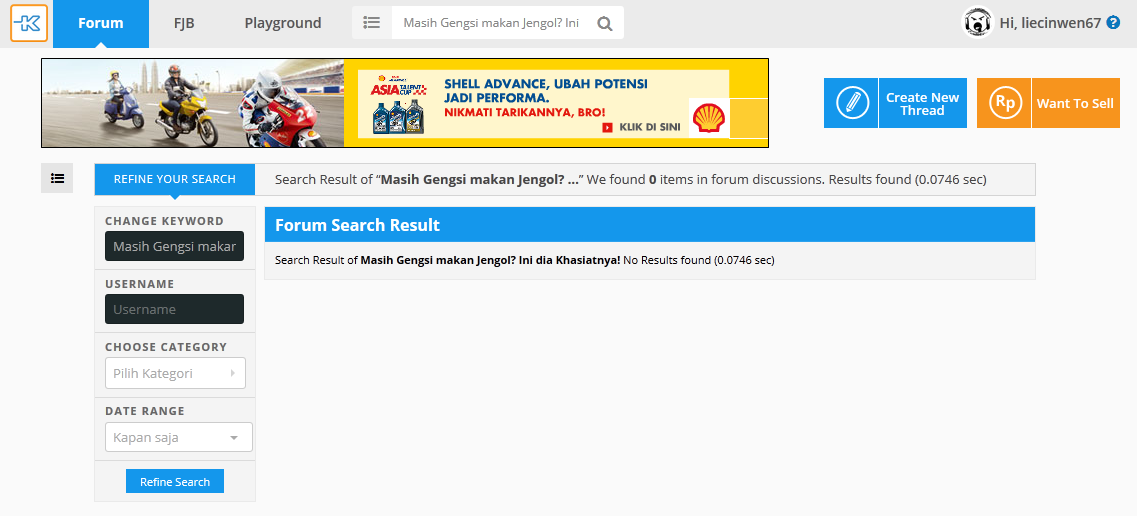
Task: Open the liecinwen67 username greeting
Action: [1051, 23]
